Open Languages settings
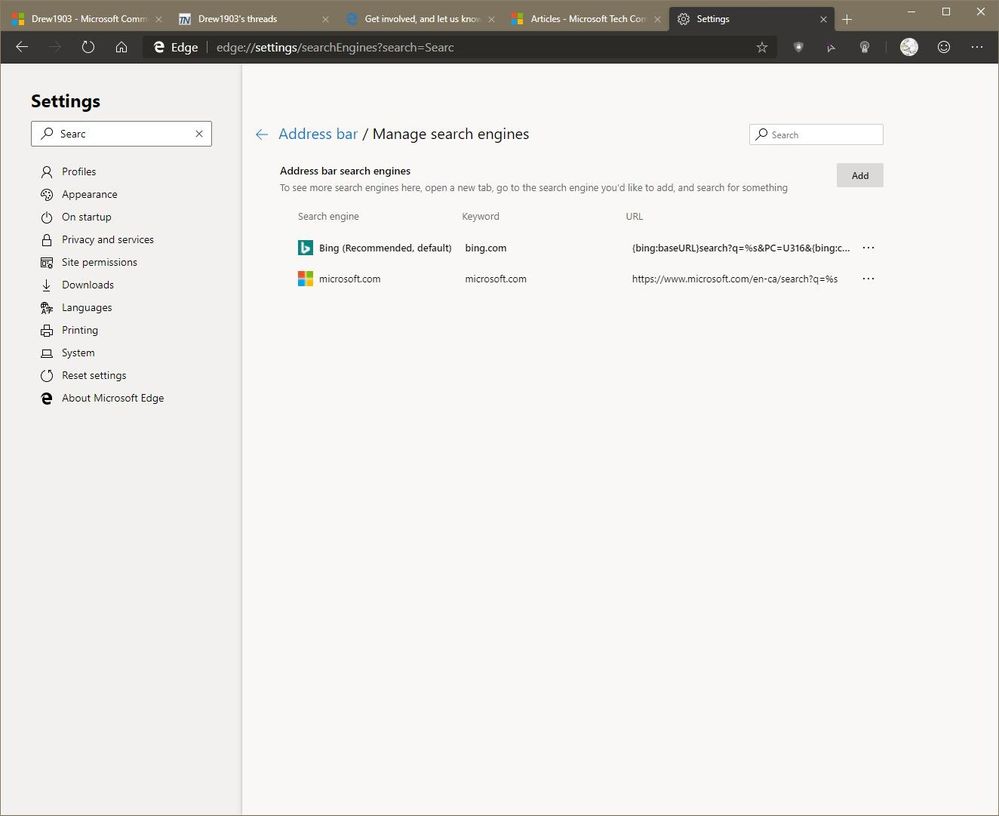The image size is (999, 816). coord(87,307)
